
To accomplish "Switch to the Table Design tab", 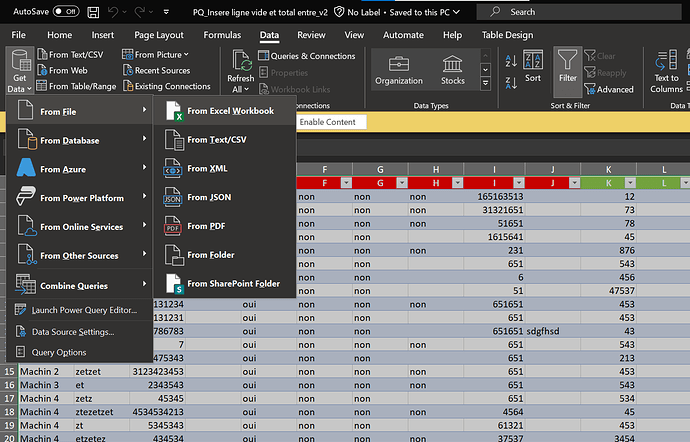I will (507, 35).
